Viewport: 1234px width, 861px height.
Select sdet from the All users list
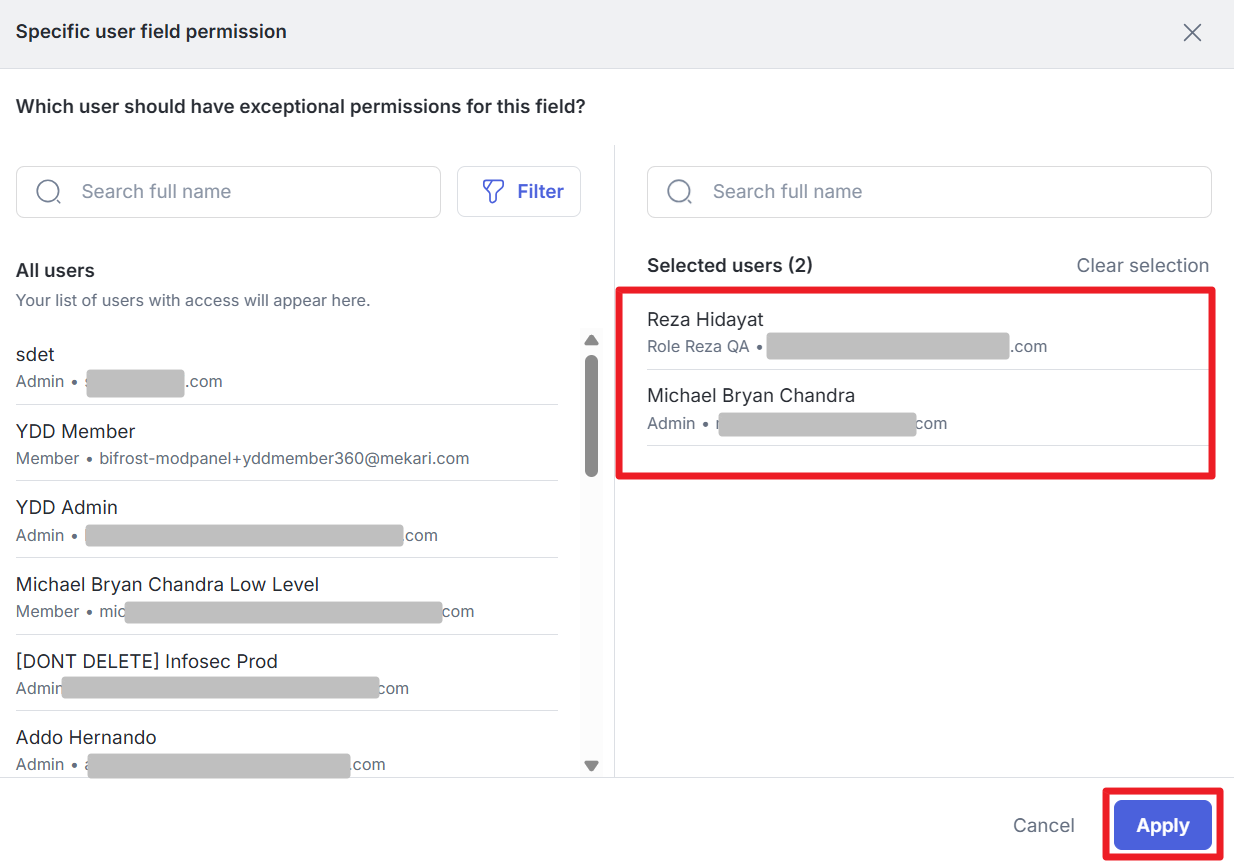286,367
